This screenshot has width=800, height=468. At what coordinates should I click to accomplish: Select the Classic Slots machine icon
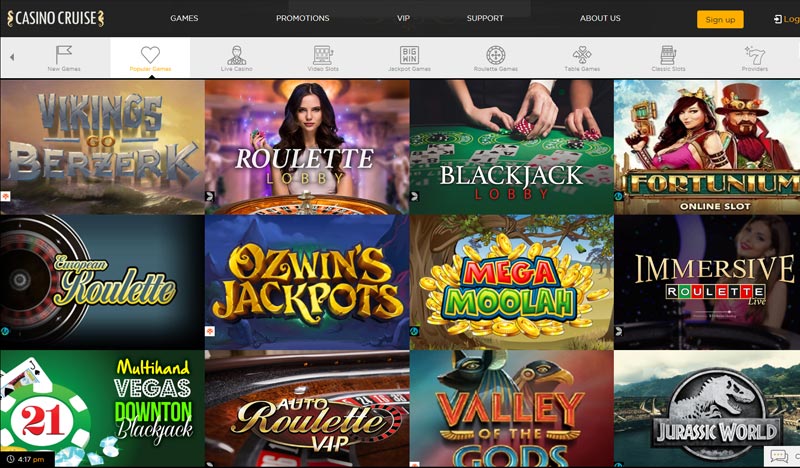668,55
